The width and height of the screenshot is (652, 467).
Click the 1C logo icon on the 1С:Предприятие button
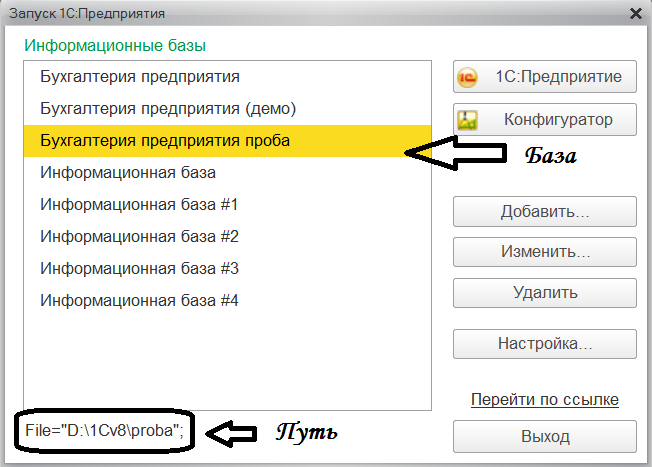click(x=467, y=77)
